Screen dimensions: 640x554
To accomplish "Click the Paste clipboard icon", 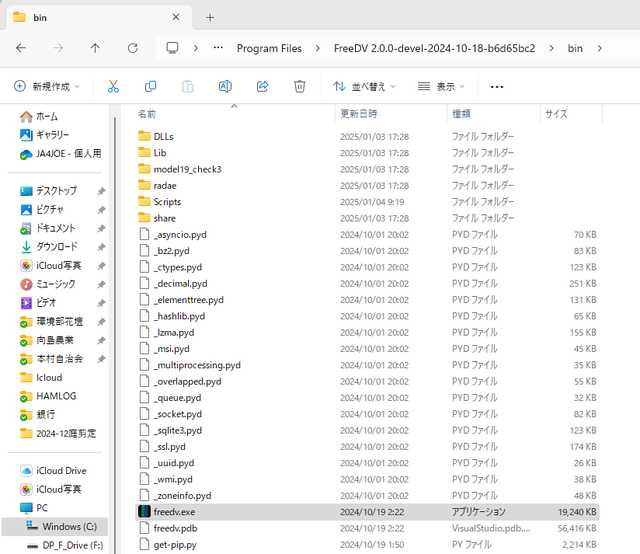I will tap(188, 87).
